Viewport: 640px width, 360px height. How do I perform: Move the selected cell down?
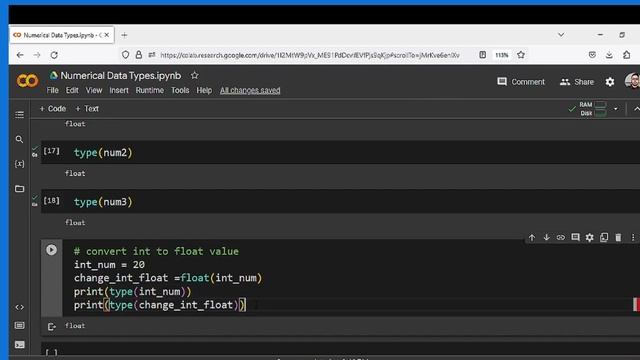point(546,237)
